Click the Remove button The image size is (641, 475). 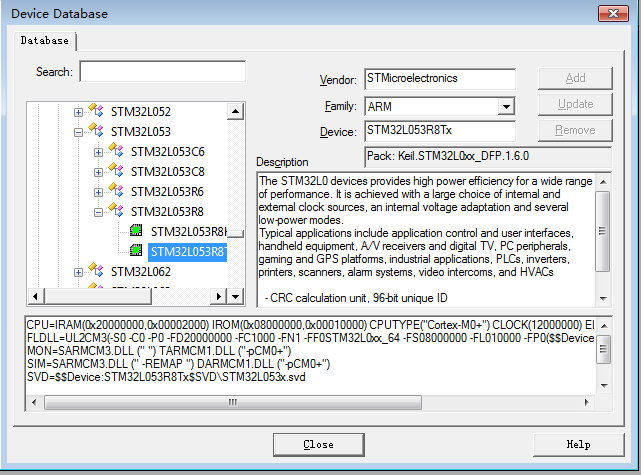[x=575, y=130]
